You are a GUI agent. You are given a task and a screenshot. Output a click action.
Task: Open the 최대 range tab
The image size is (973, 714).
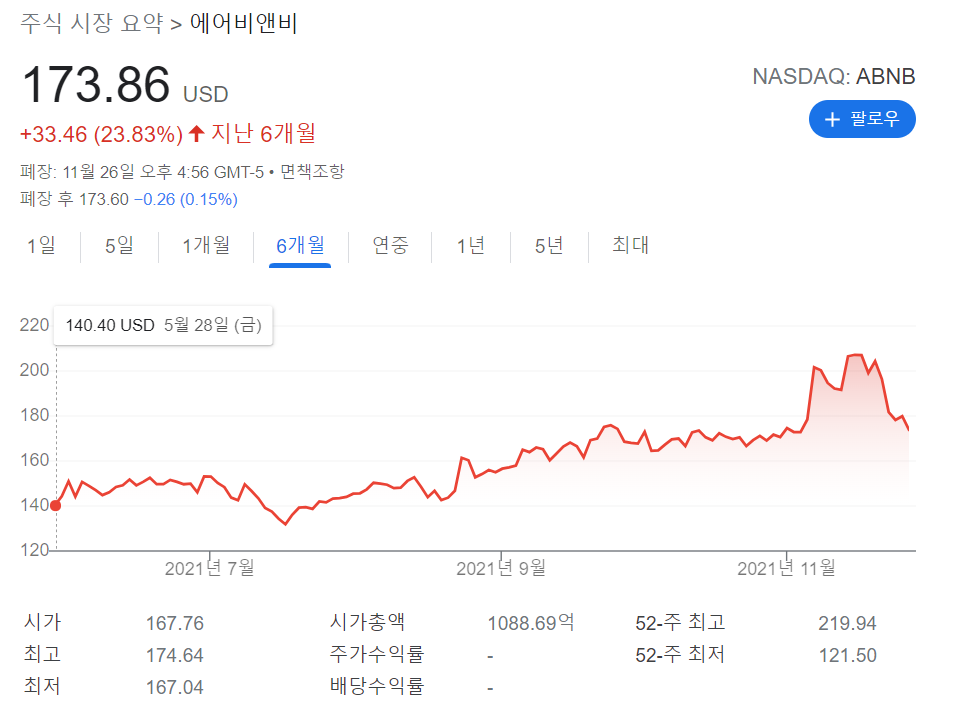point(630,246)
